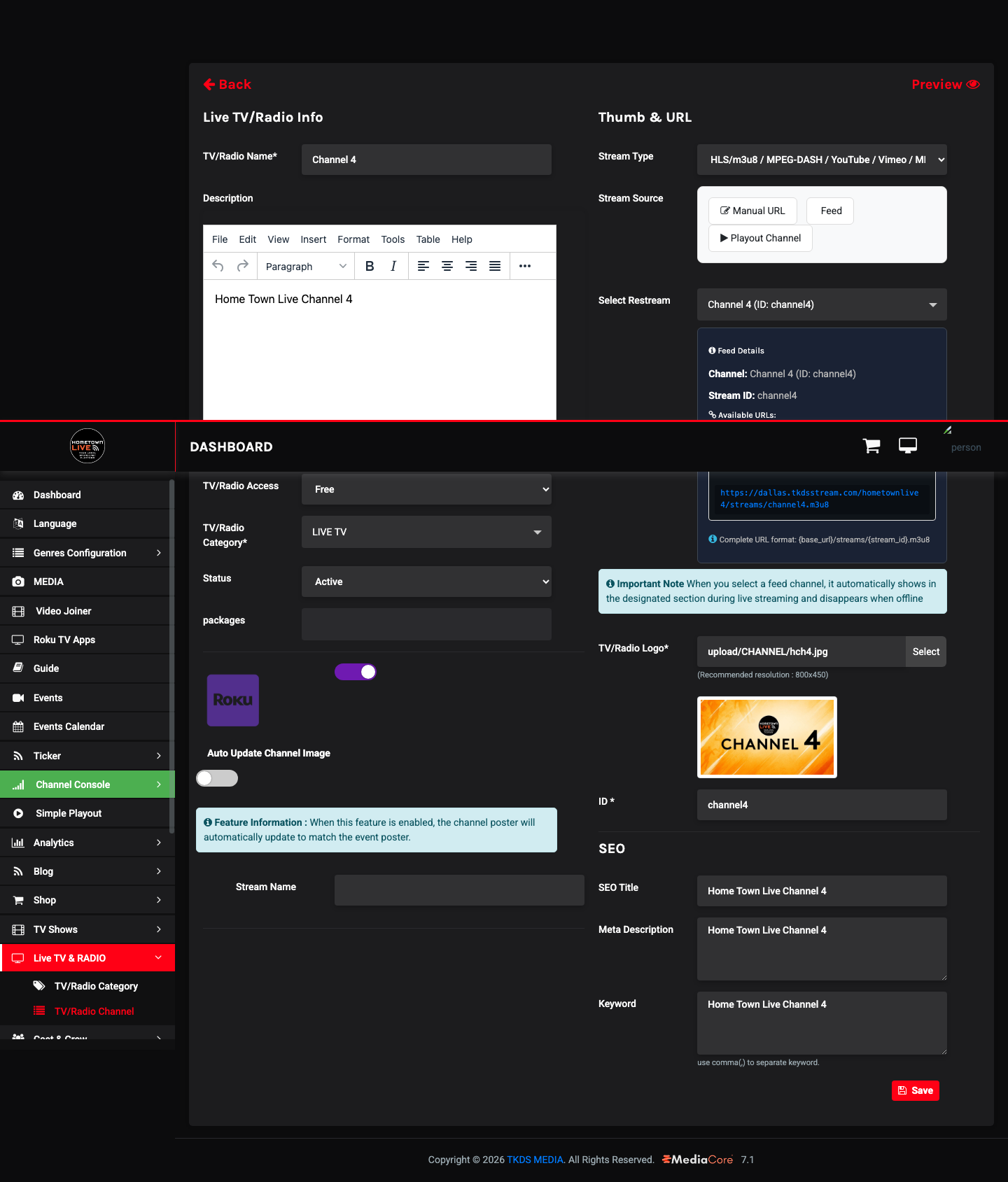
Task: Open the editor File menu
Action: click(220, 239)
